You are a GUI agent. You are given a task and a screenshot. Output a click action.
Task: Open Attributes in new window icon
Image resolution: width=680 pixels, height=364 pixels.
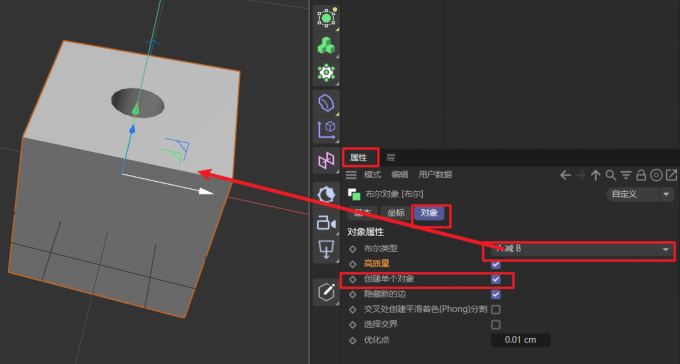pos(671,175)
